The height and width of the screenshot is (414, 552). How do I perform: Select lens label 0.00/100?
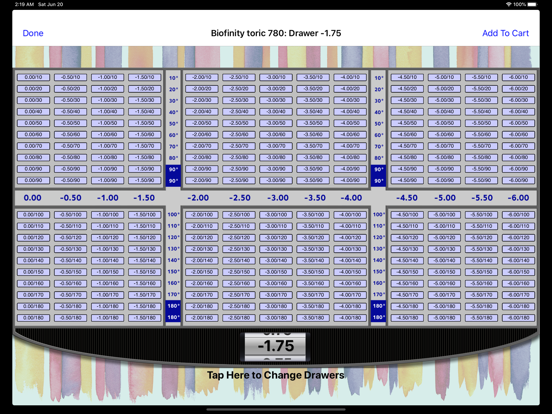tap(33, 215)
